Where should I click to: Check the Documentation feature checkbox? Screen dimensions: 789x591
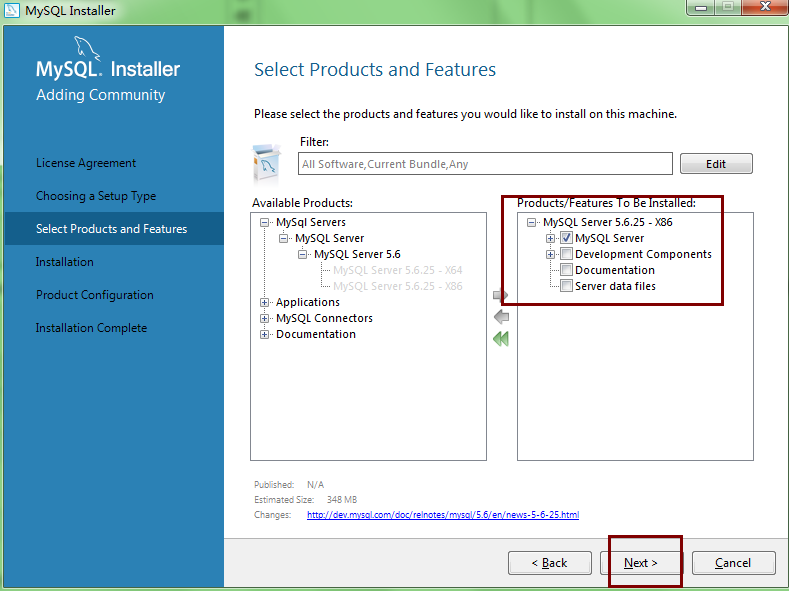567,270
